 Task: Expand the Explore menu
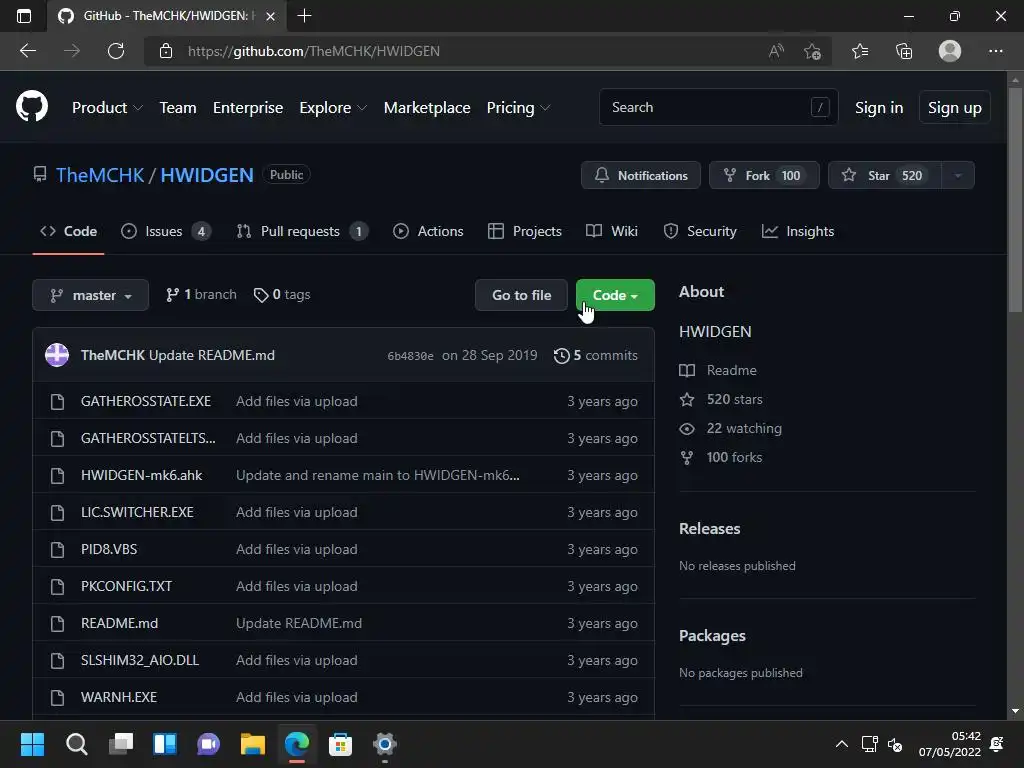(333, 108)
